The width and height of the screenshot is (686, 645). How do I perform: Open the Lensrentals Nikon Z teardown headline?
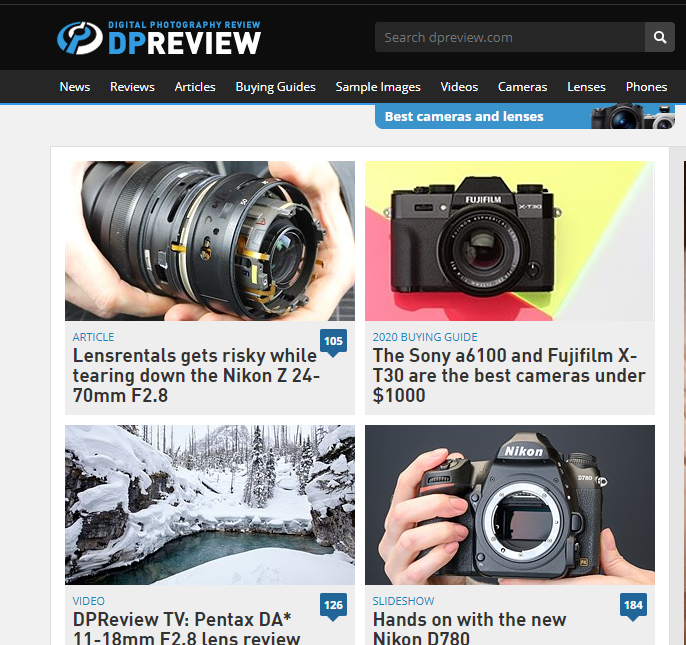coord(196,375)
